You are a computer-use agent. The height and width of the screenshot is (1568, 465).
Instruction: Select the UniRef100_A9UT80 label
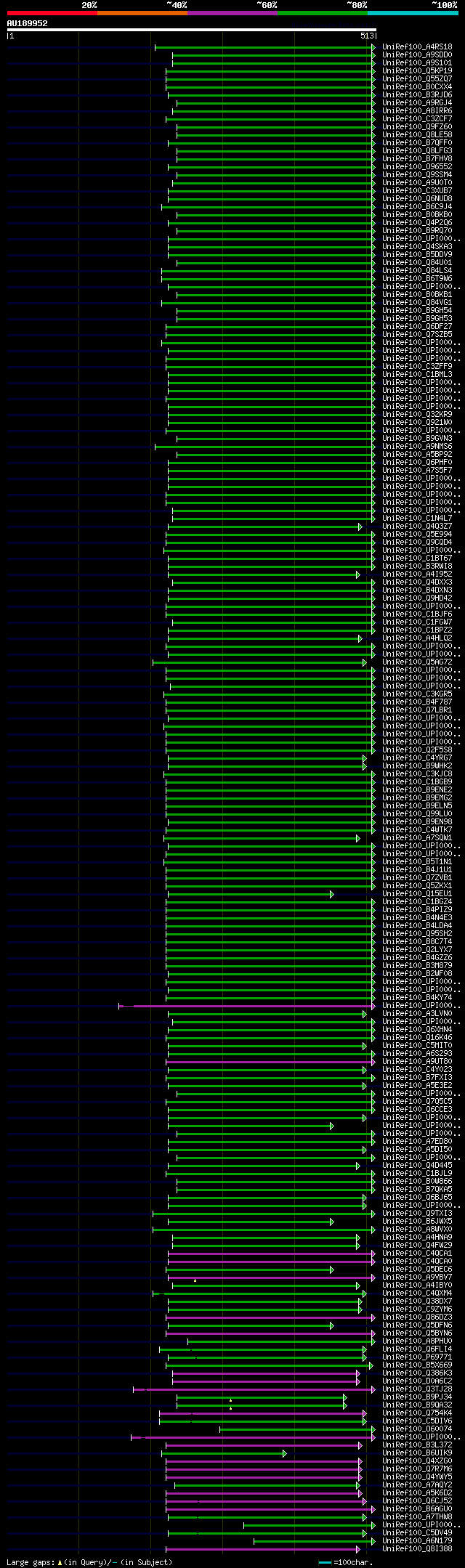tap(417, 1062)
